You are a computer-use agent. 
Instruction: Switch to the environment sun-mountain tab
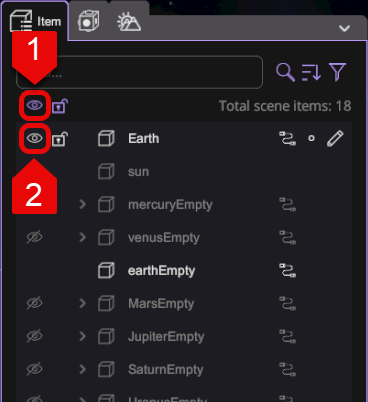[x=129, y=22]
